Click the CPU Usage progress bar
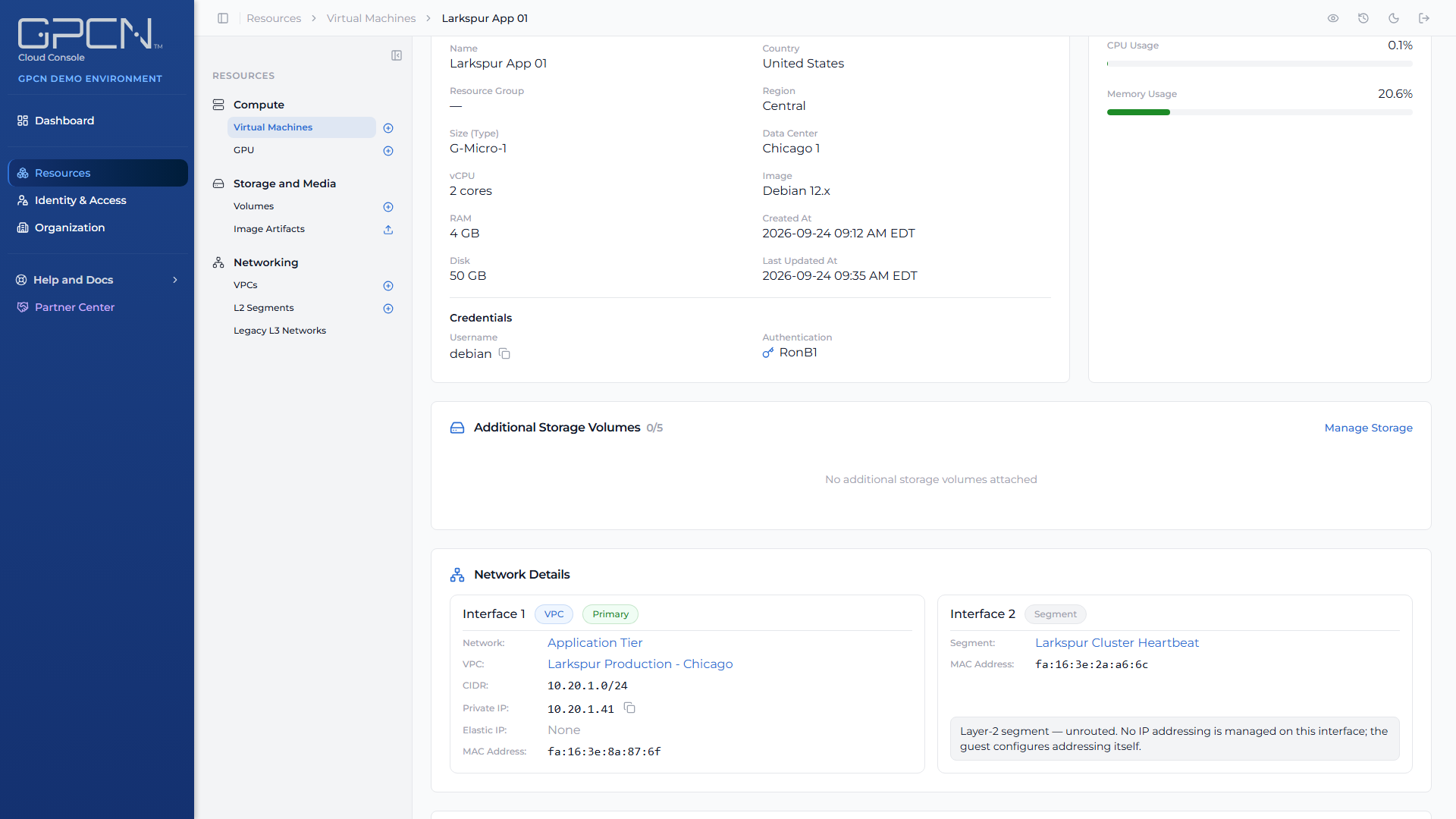The width and height of the screenshot is (1456, 819). pos(1260,64)
